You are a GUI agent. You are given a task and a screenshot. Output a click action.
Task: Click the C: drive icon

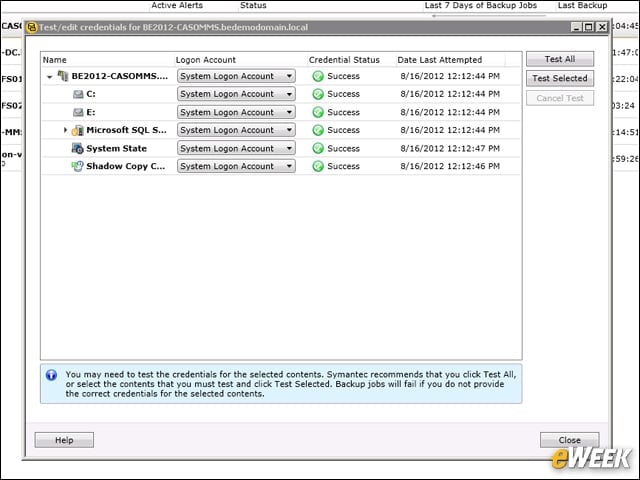(x=78, y=94)
